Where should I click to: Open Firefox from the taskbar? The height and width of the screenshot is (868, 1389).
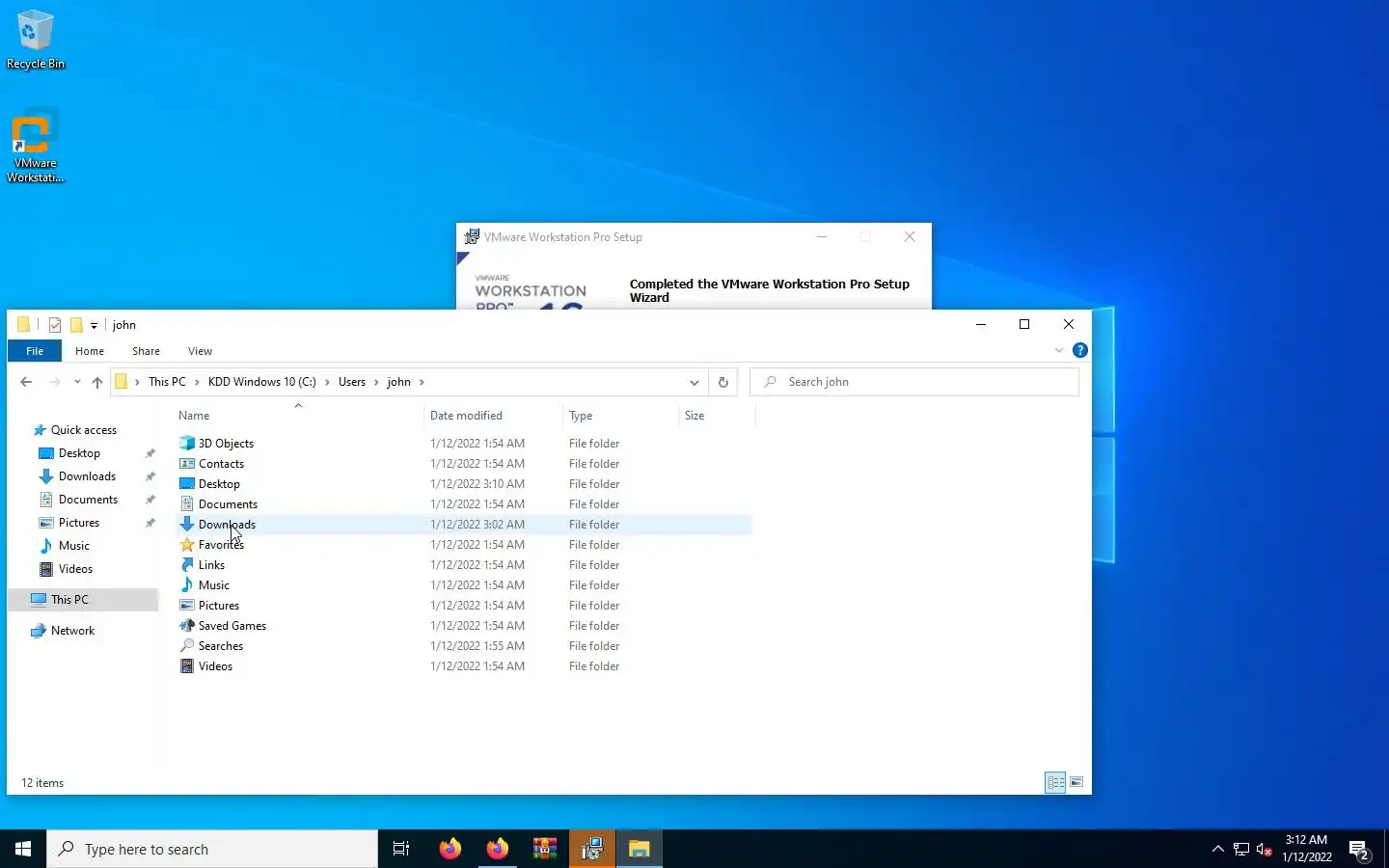(x=449, y=849)
